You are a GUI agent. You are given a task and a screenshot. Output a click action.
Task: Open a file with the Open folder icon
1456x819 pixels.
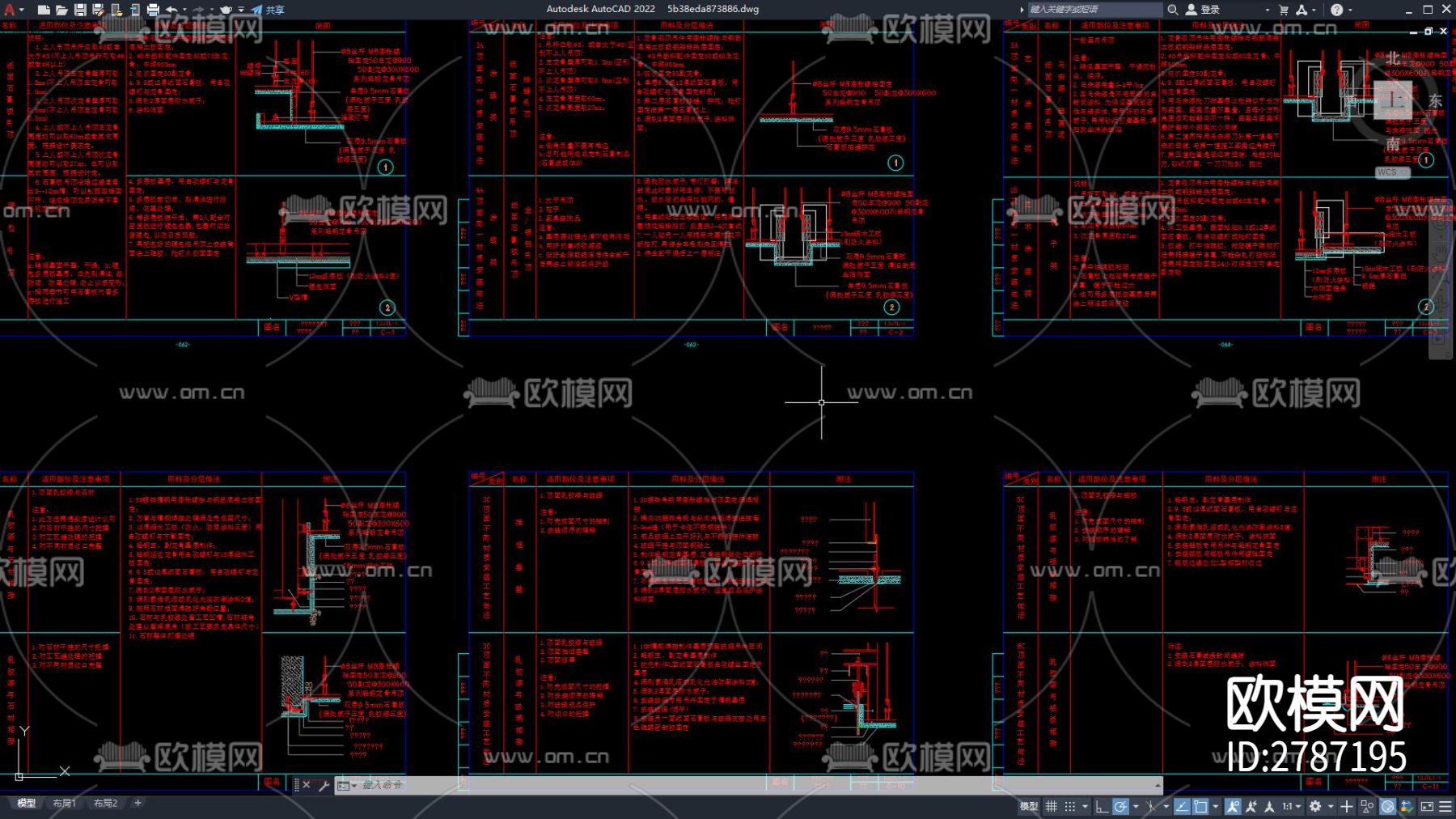pyautogui.click(x=61, y=10)
